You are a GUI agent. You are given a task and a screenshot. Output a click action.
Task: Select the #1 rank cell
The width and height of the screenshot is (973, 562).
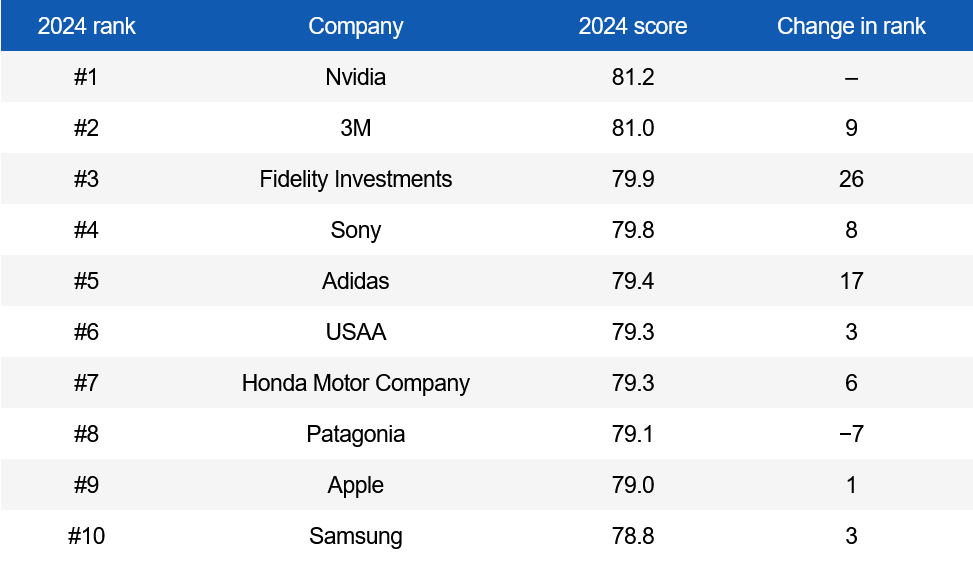pyautogui.click(x=87, y=77)
